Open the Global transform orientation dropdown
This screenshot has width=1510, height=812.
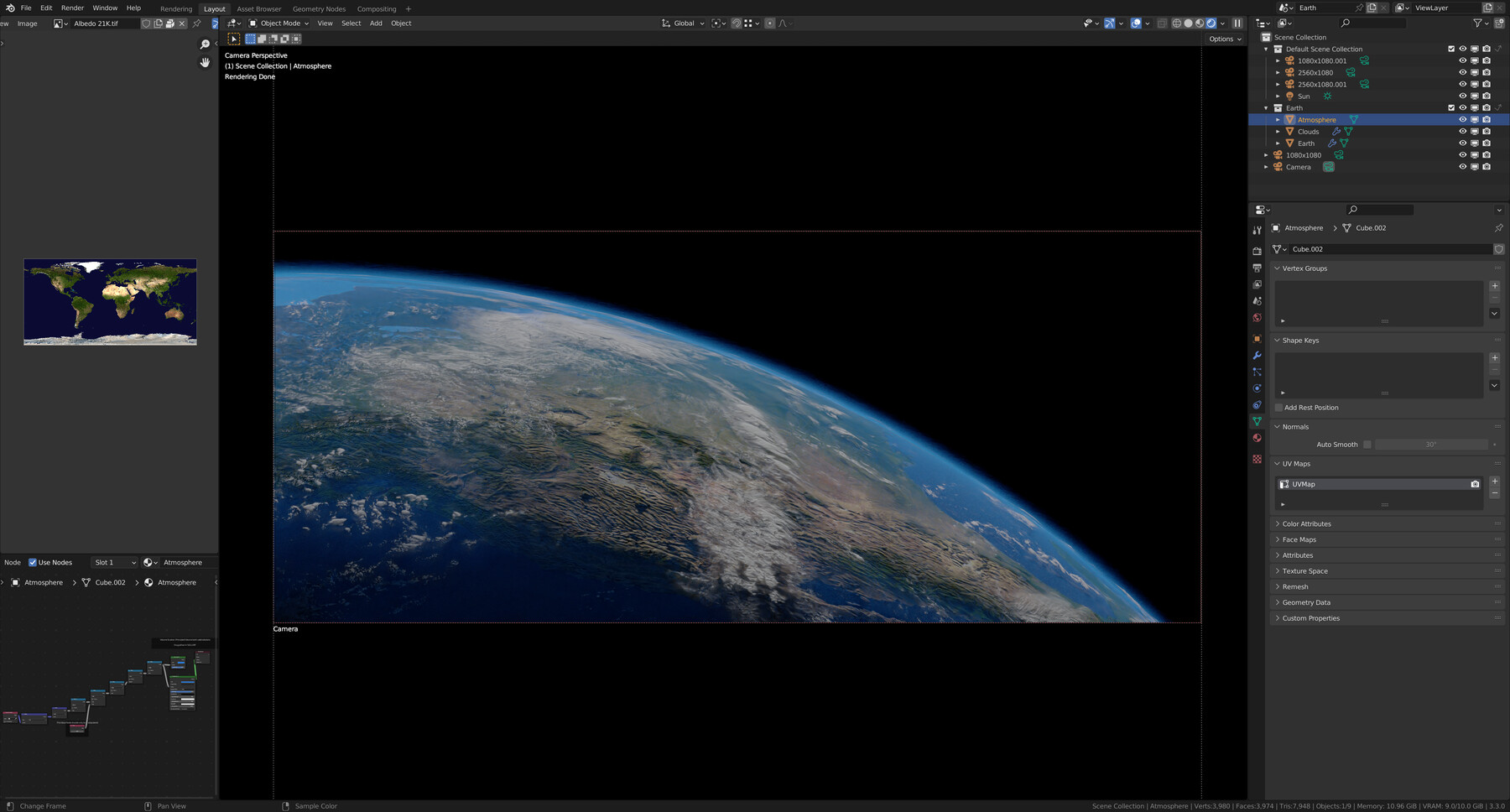pos(684,23)
